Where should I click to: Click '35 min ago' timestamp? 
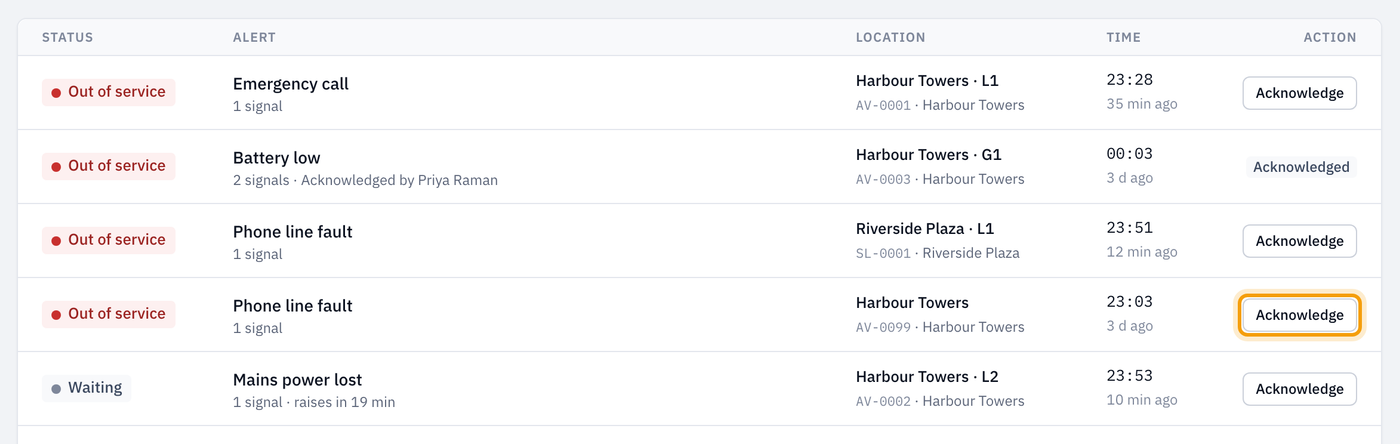(x=1142, y=104)
